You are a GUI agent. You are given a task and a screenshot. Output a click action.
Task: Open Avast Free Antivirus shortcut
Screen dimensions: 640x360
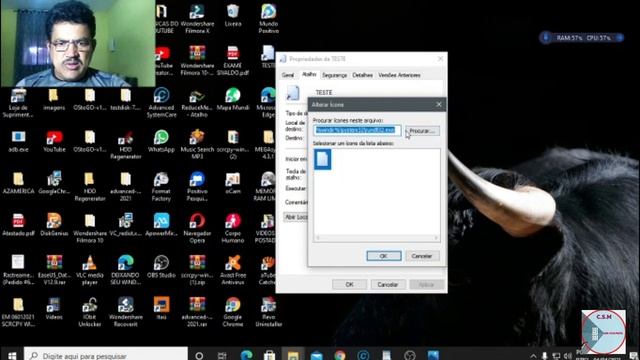click(x=233, y=270)
